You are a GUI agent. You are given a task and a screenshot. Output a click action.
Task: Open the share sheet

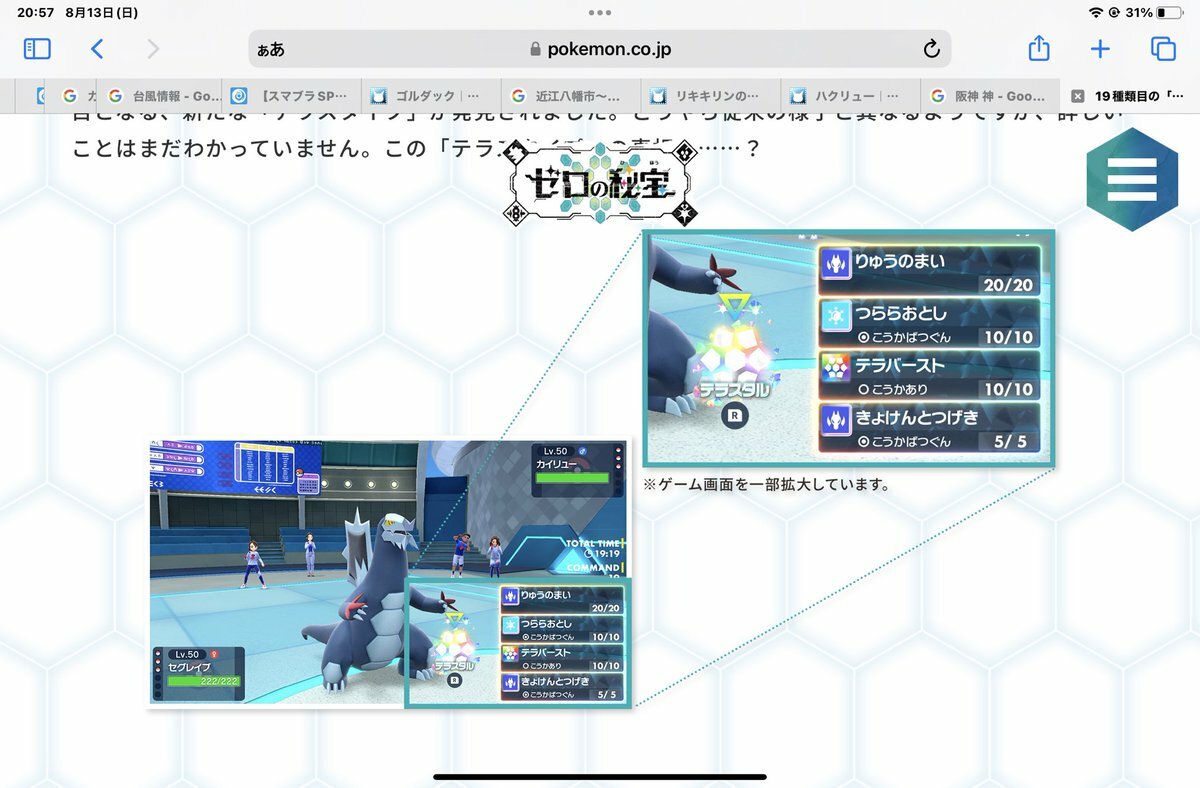coord(1039,48)
